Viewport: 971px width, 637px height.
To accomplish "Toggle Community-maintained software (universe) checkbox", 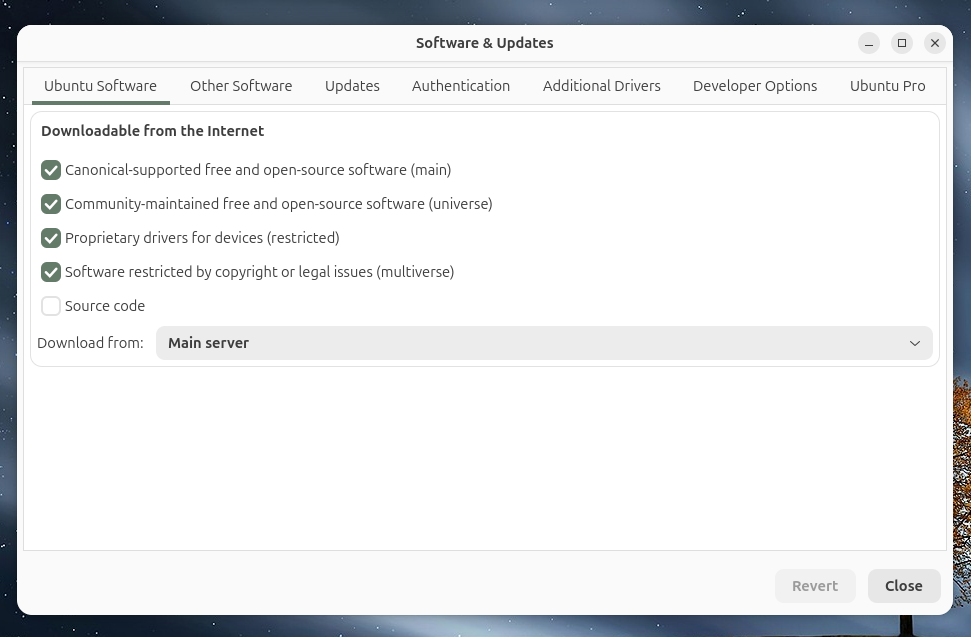I will [x=51, y=204].
